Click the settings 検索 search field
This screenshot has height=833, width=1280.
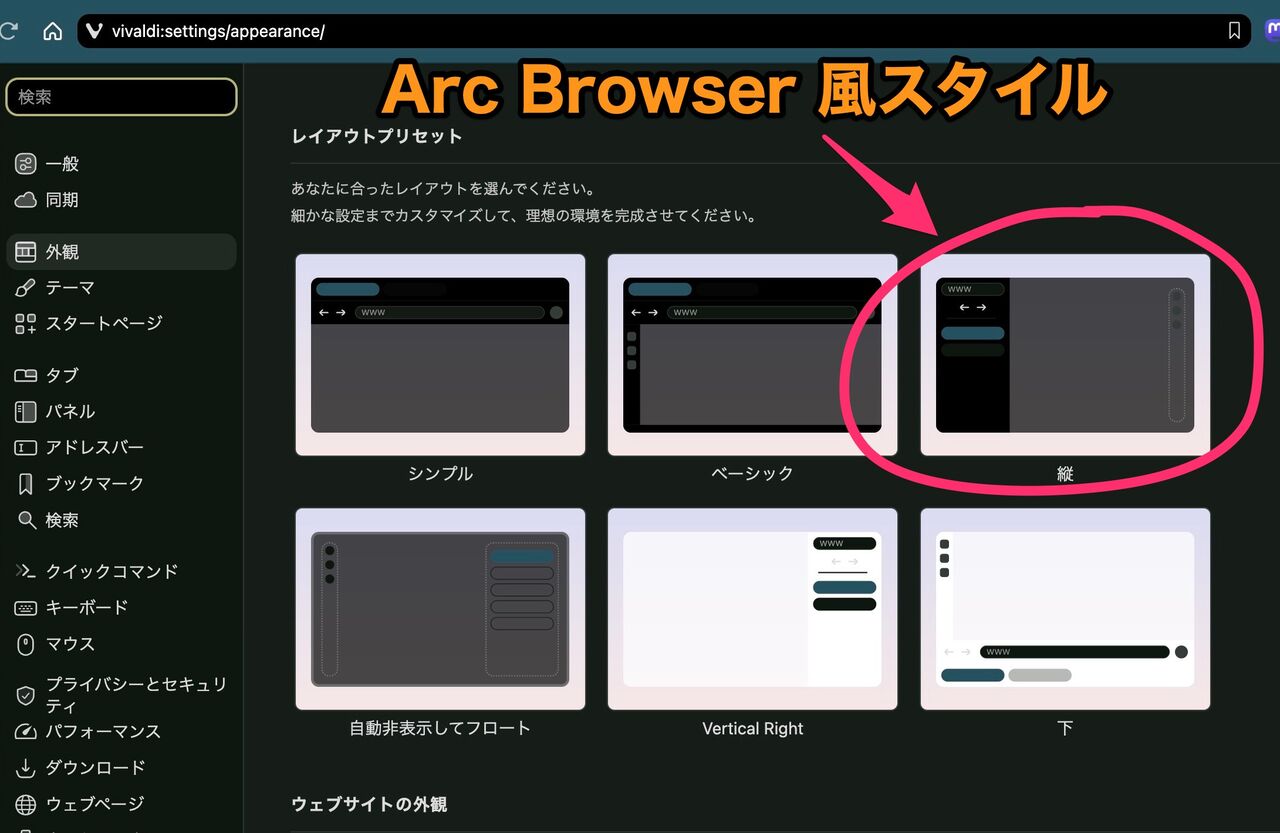pyautogui.click(x=121, y=97)
